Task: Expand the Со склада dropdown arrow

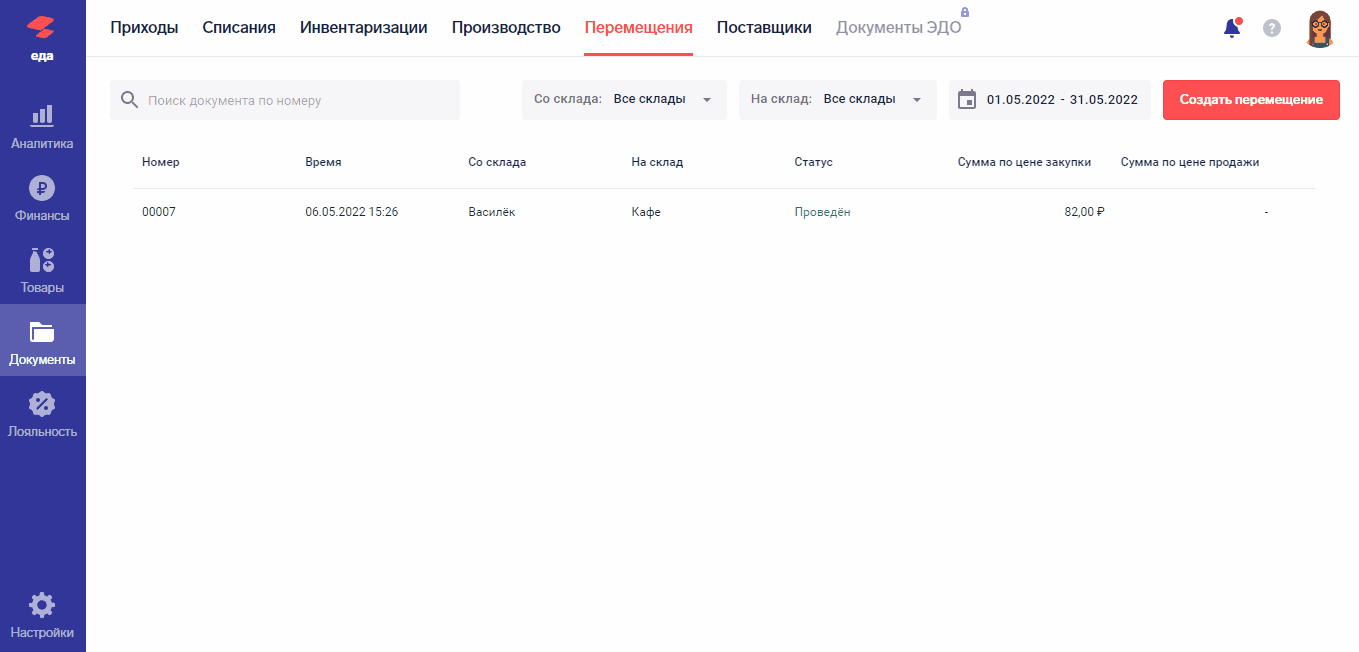Action: 707,100
